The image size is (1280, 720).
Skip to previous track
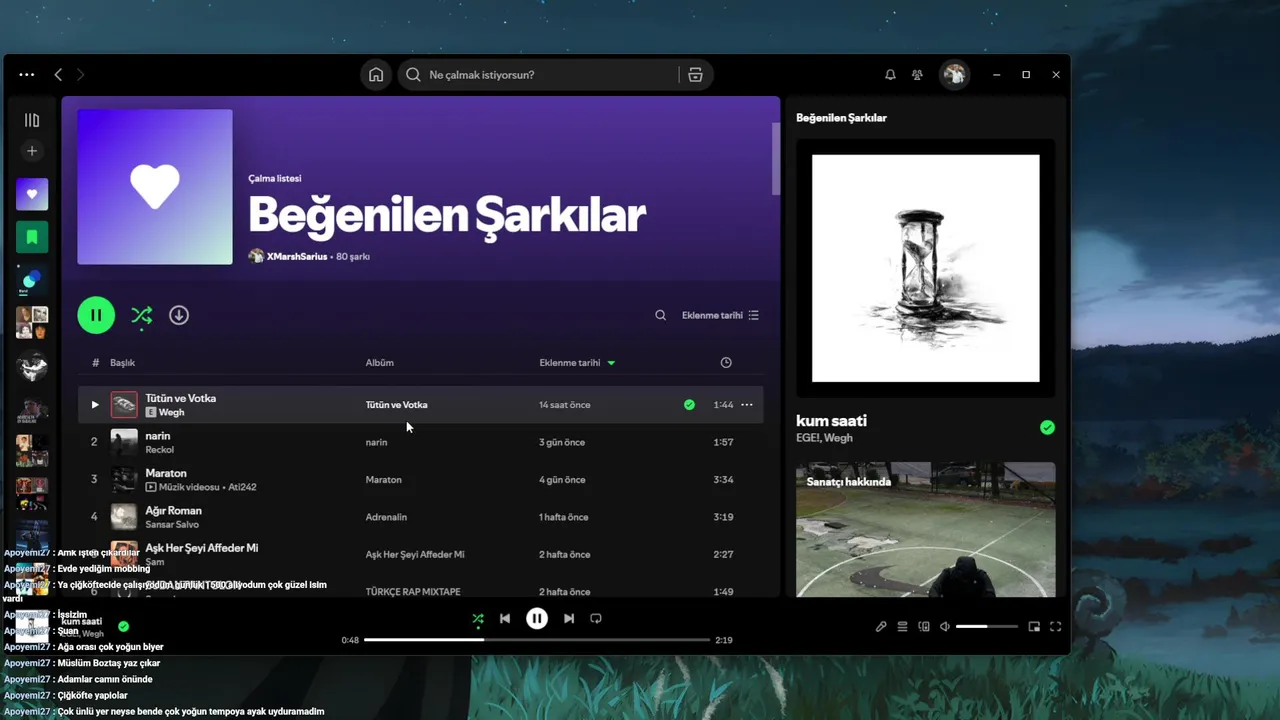(505, 619)
